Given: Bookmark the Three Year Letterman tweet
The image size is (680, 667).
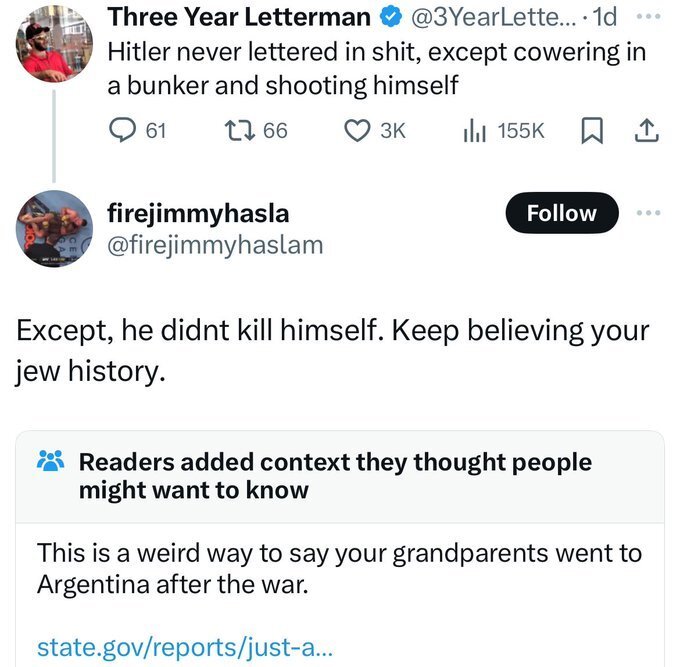Looking at the screenshot, I should (x=592, y=132).
